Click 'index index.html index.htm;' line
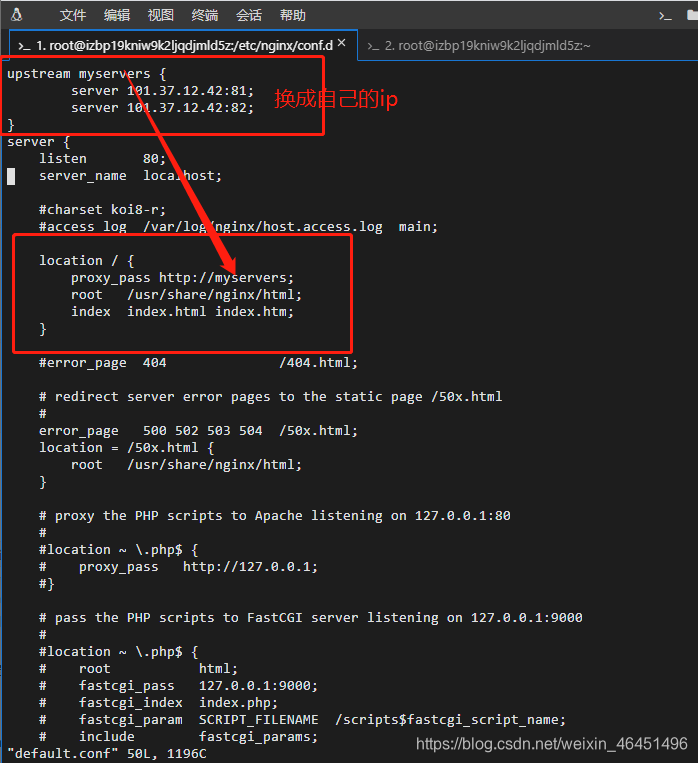 click(183, 311)
